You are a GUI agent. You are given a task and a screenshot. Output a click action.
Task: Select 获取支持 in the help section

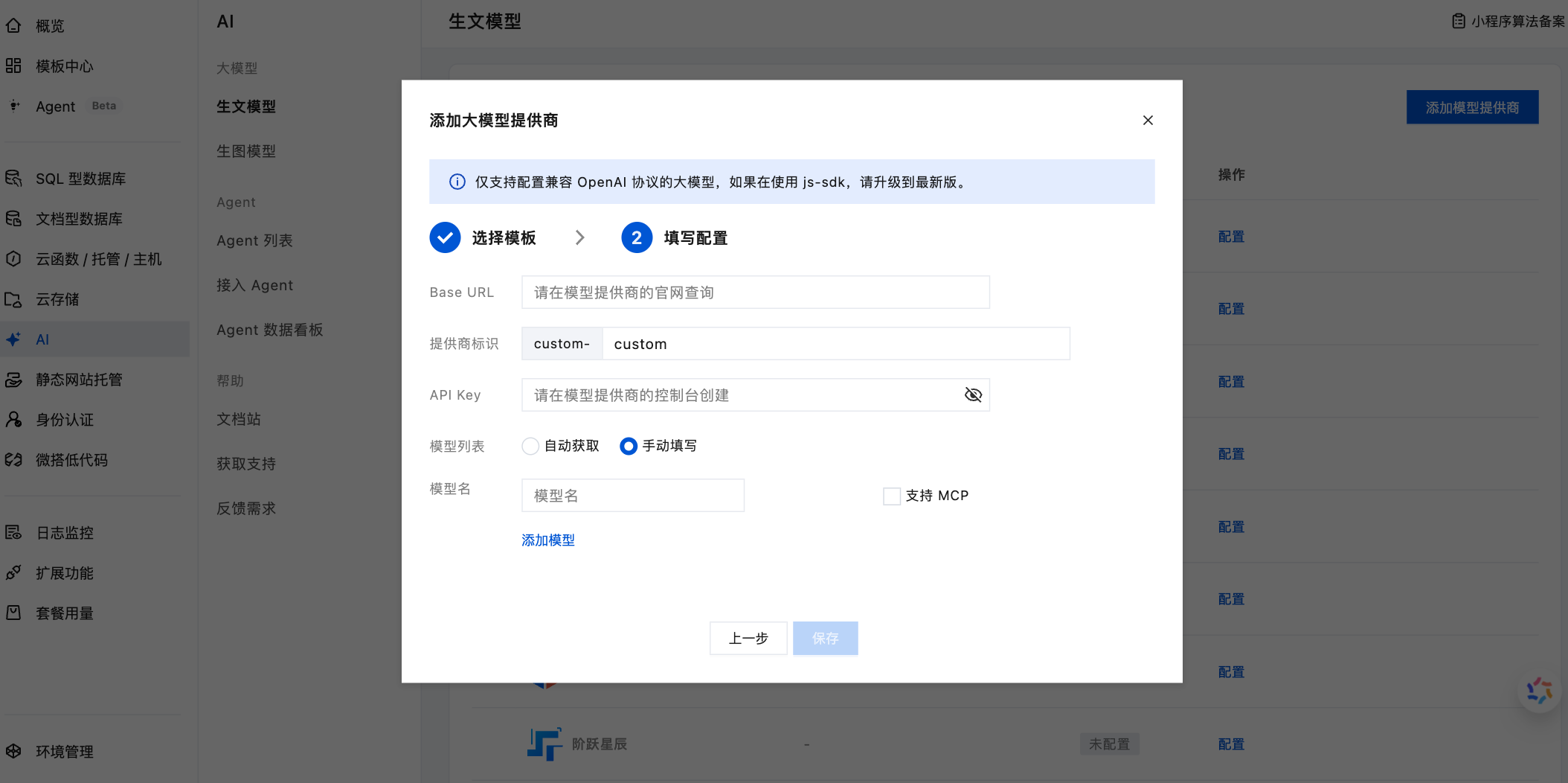click(246, 464)
